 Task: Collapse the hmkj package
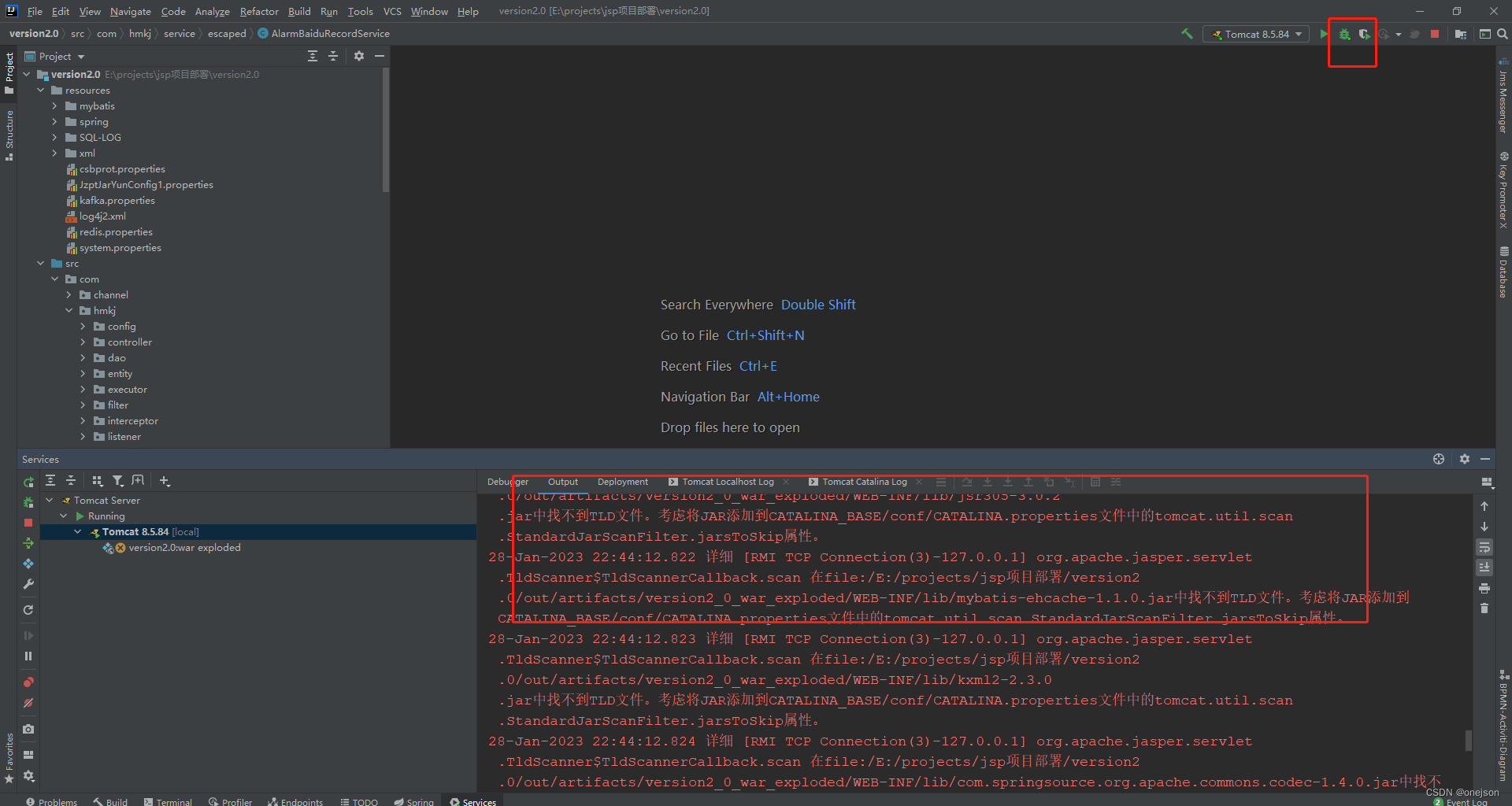point(69,311)
